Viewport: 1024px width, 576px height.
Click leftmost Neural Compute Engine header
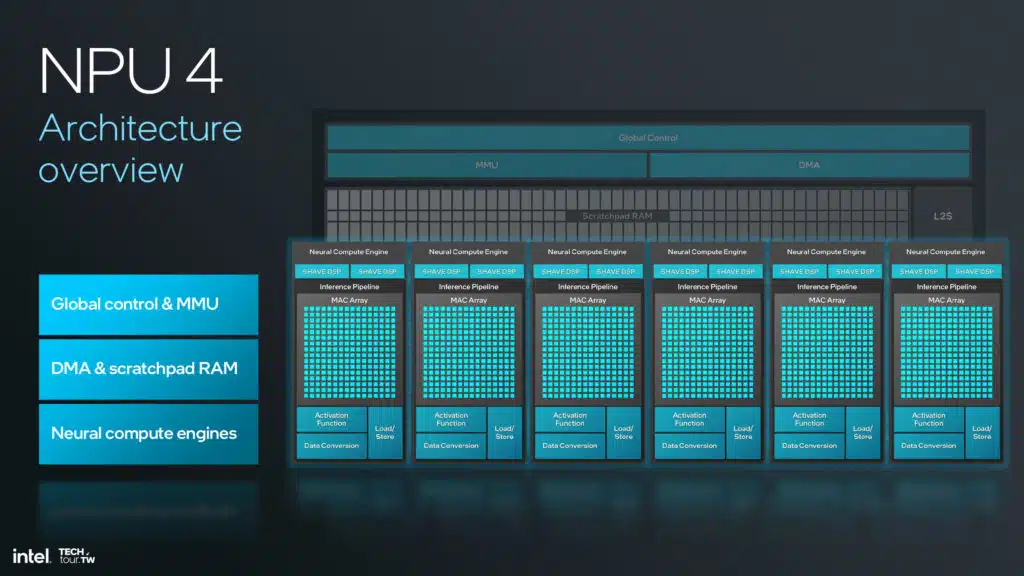(349, 251)
